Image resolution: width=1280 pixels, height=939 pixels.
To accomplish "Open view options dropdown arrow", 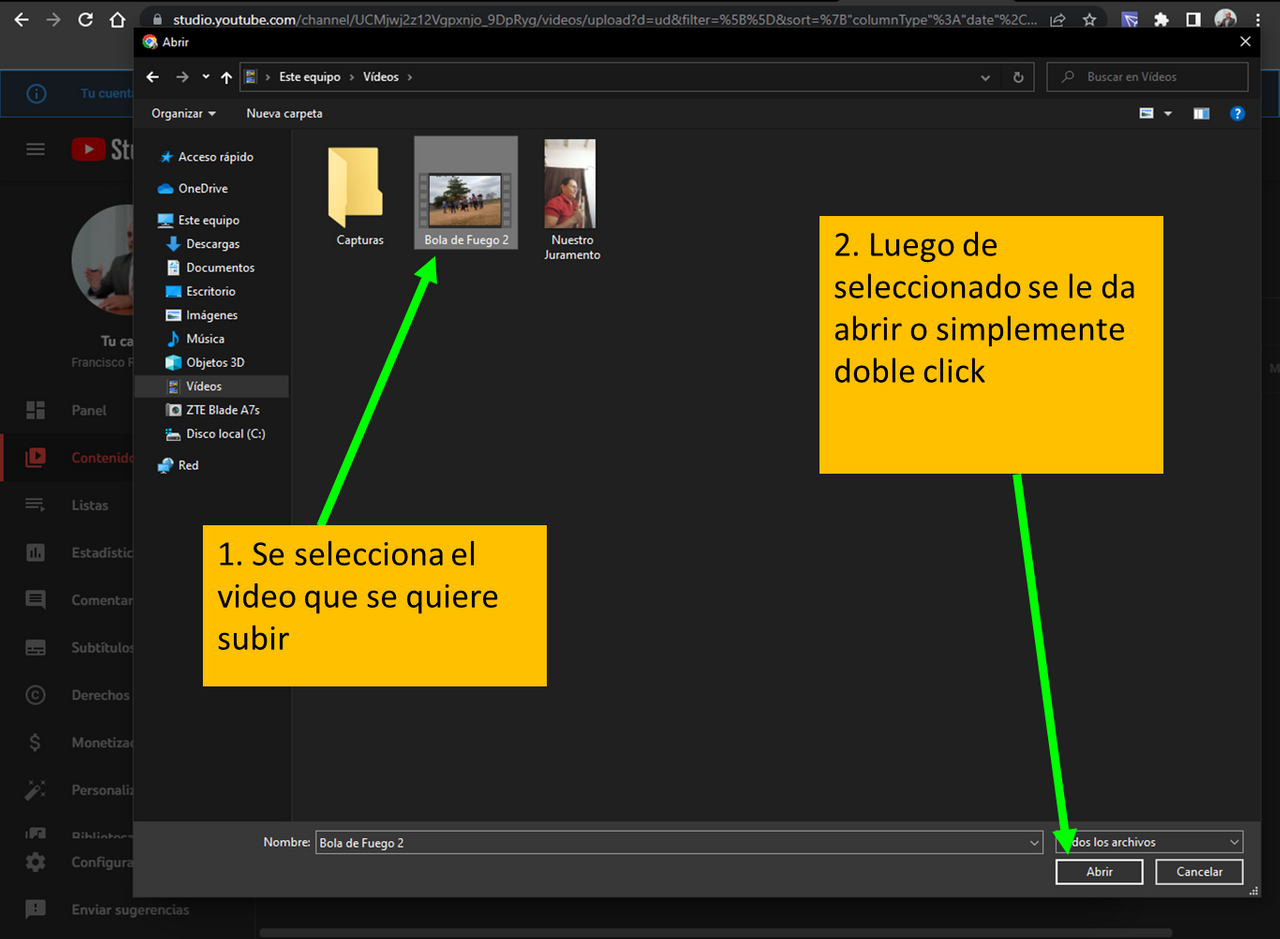I will 1168,114.
